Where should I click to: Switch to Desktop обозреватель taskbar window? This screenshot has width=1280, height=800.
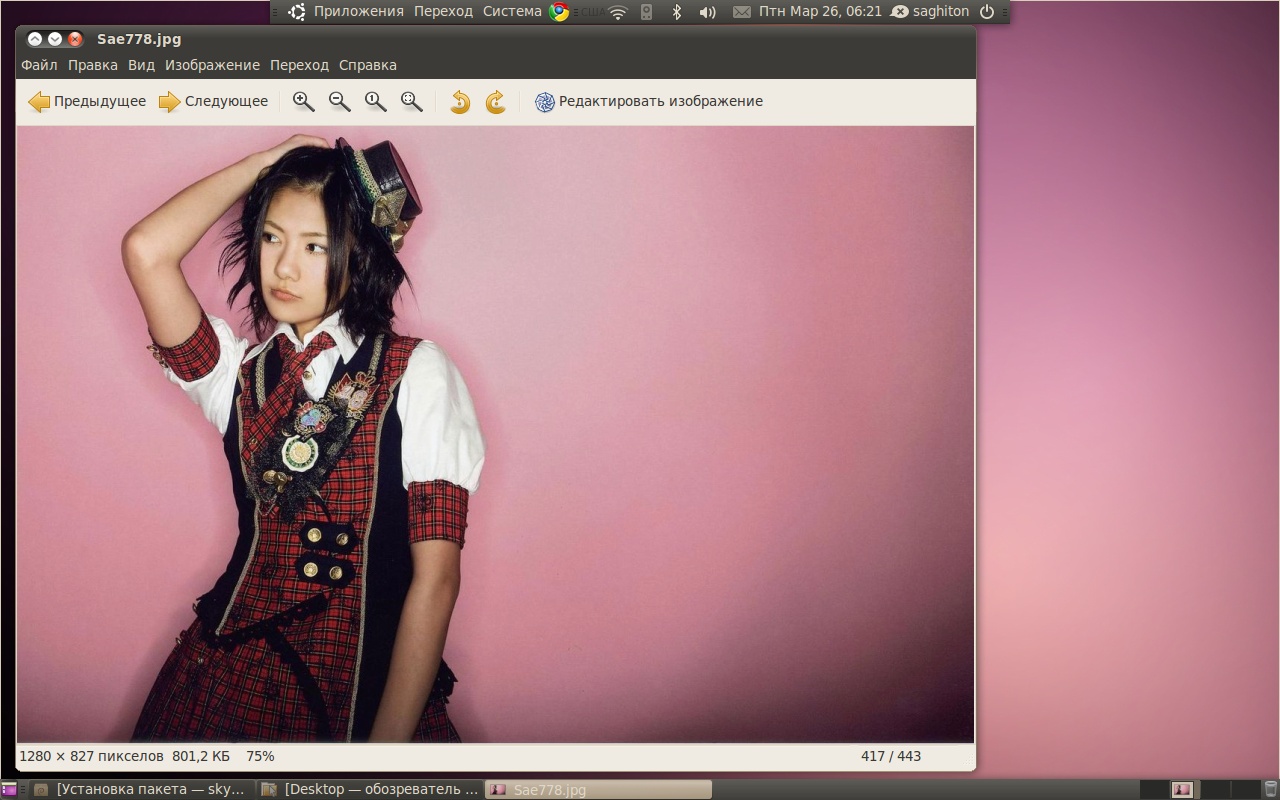pos(371,789)
